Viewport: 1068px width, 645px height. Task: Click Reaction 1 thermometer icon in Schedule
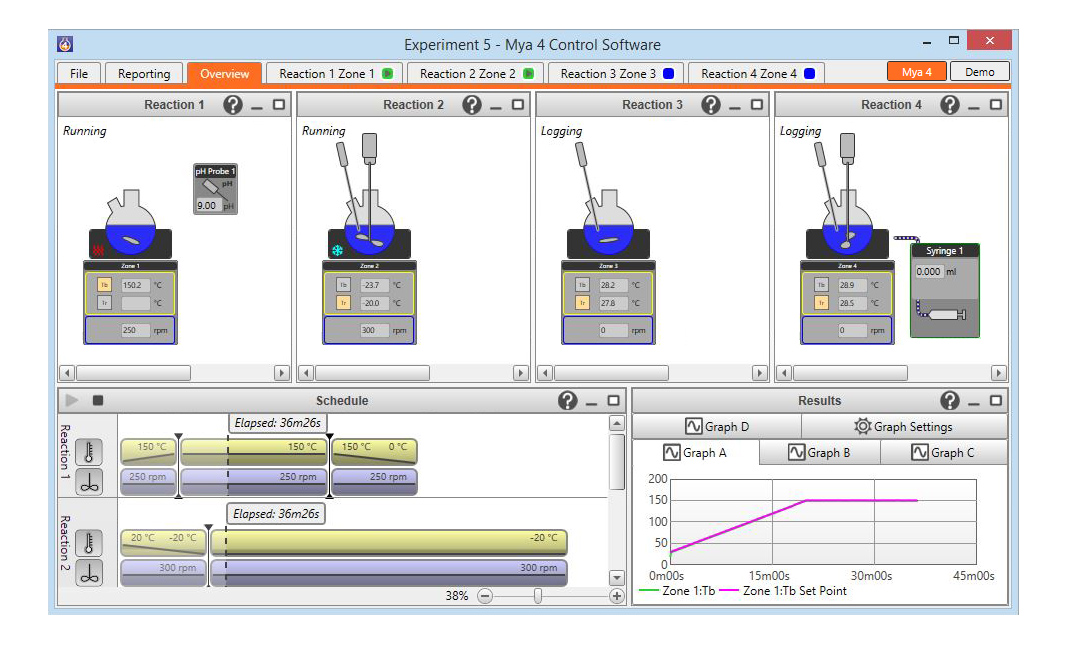(x=89, y=452)
